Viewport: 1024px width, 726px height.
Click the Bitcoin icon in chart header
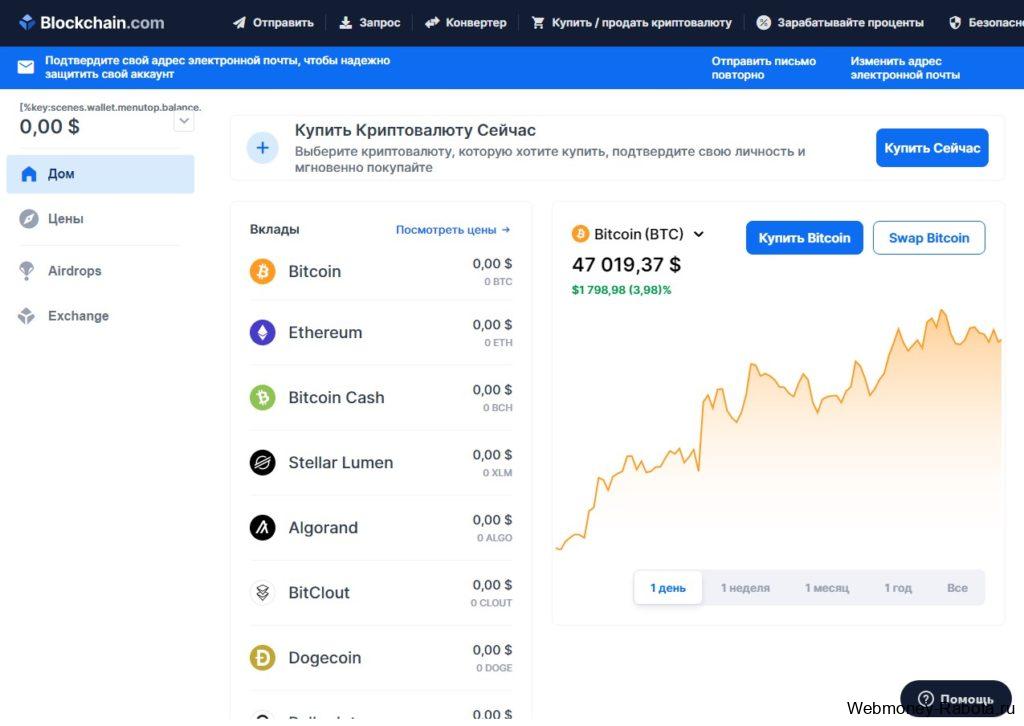tap(580, 234)
